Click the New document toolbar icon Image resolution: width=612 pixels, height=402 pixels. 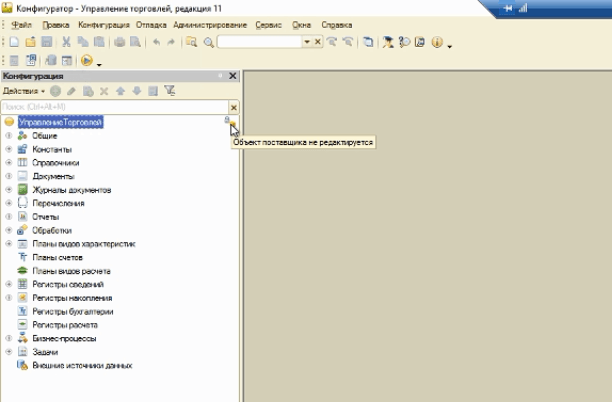(14, 42)
